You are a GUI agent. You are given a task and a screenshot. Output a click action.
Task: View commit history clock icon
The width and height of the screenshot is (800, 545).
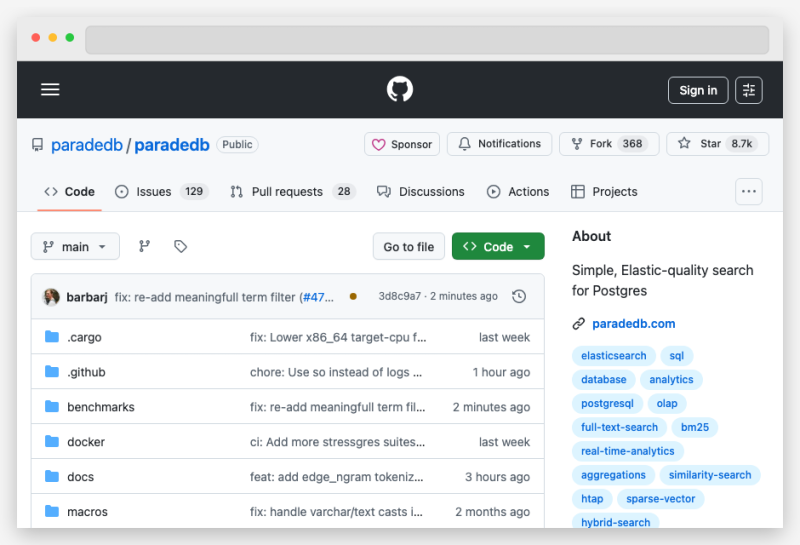[519, 296]
